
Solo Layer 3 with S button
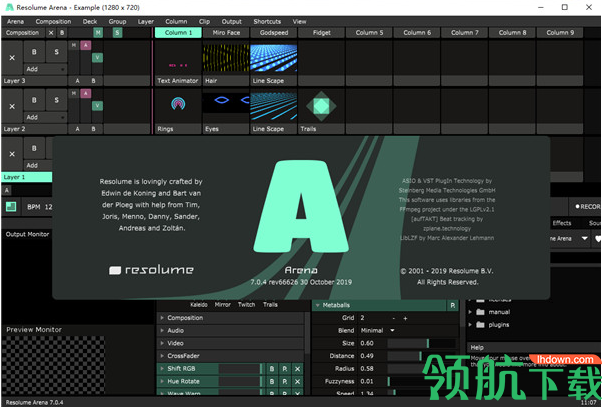pyautogui.click(x=56, y=52)
